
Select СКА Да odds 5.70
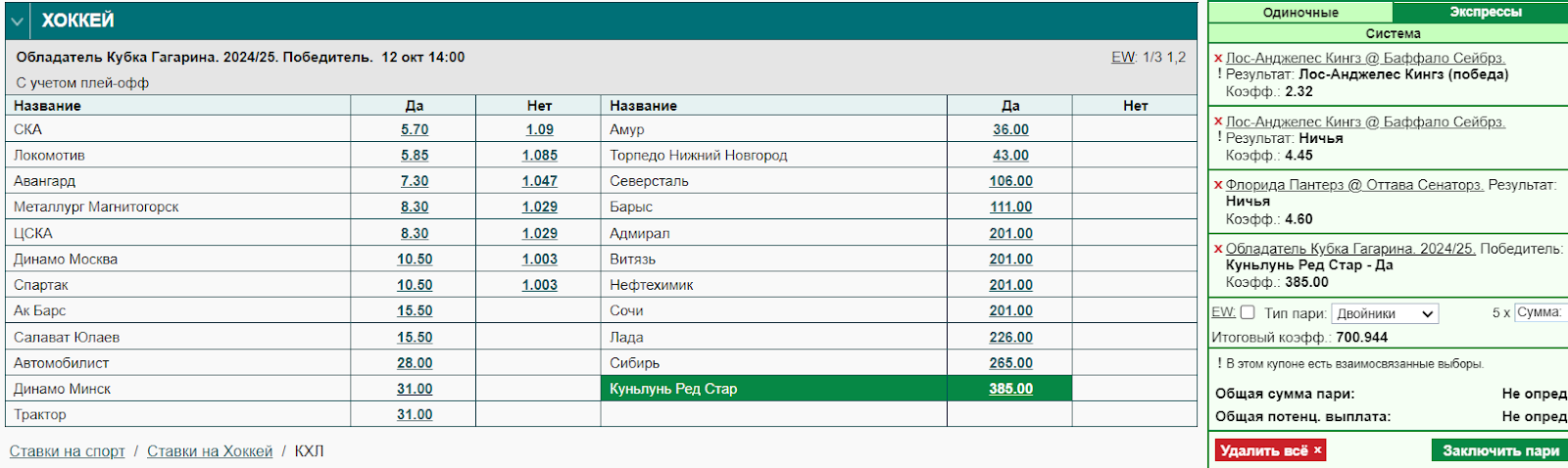414,129
